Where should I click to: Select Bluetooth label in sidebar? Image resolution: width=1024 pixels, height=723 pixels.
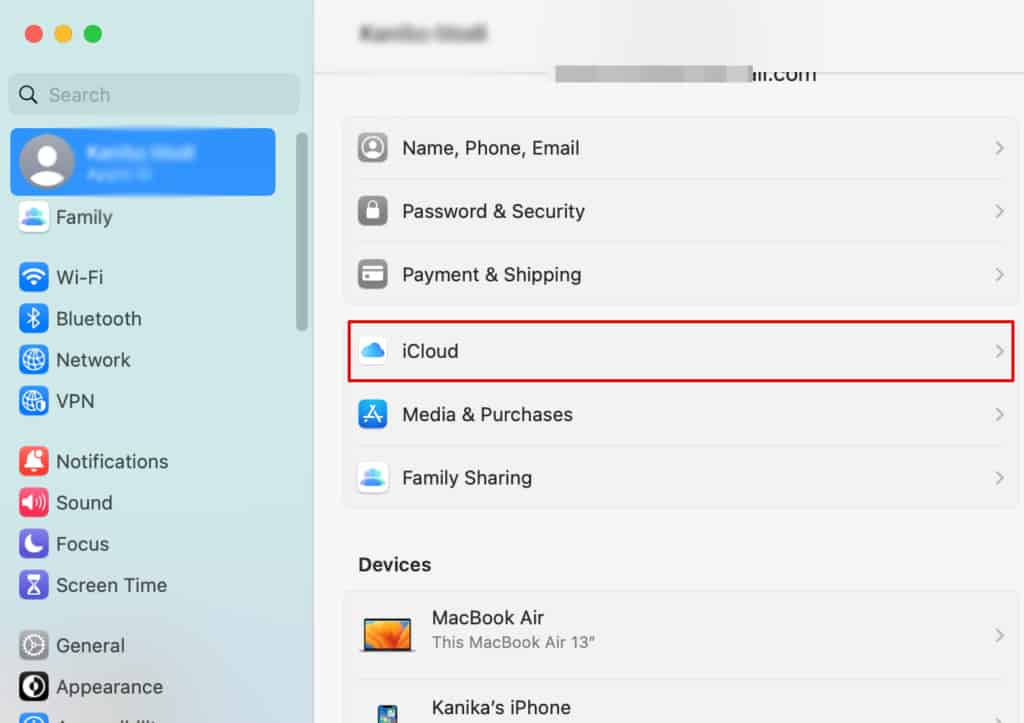tap(99, 319)
